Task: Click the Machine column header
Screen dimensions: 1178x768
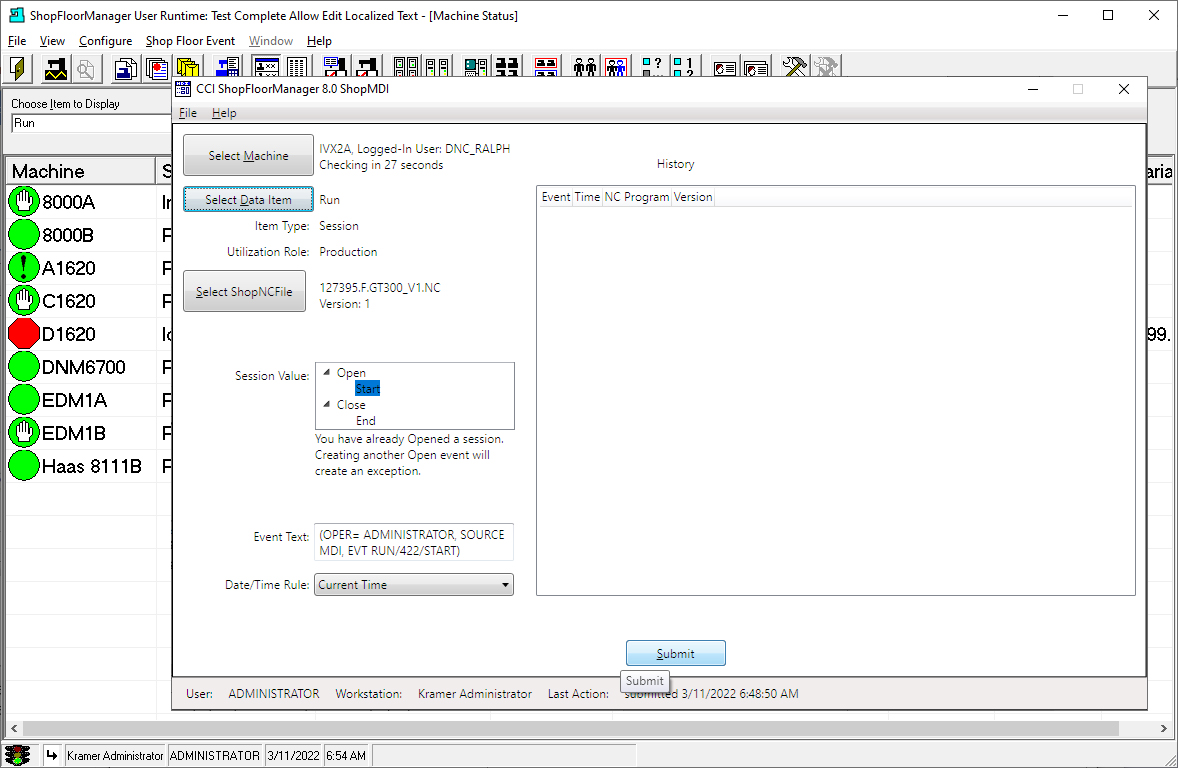Action: pyautogui.click(x=80, y=171)
